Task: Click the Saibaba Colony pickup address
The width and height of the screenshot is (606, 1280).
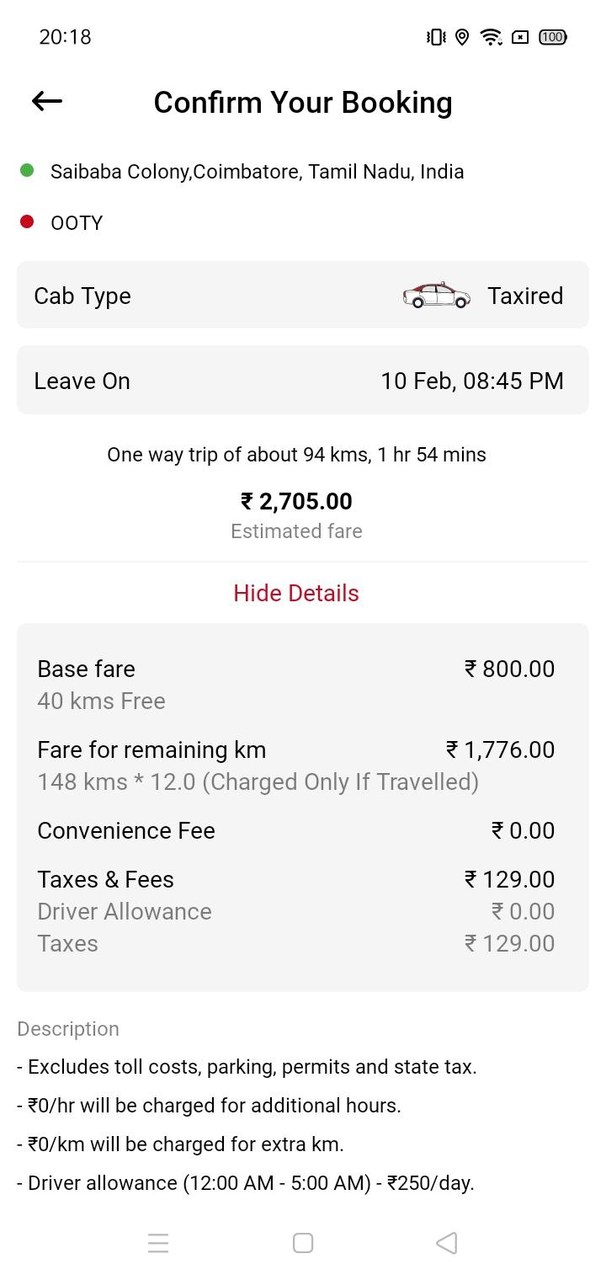Action: point(256,171)
